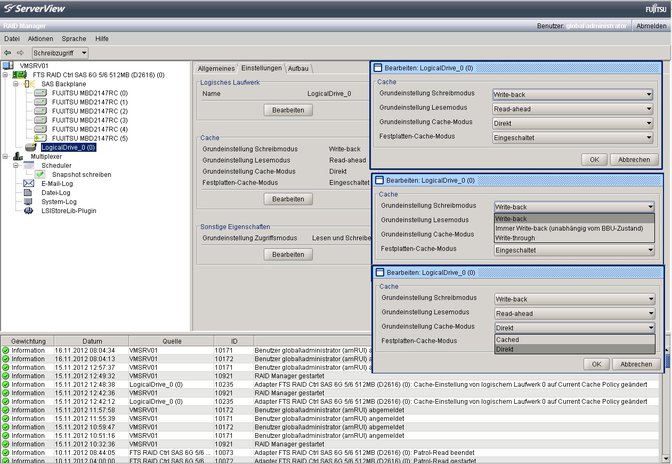Open Festplatten-Cache-Modus Eingeschaltet dropdown in topmost dialog
672x464 pixels.
[x=572, y=138]
